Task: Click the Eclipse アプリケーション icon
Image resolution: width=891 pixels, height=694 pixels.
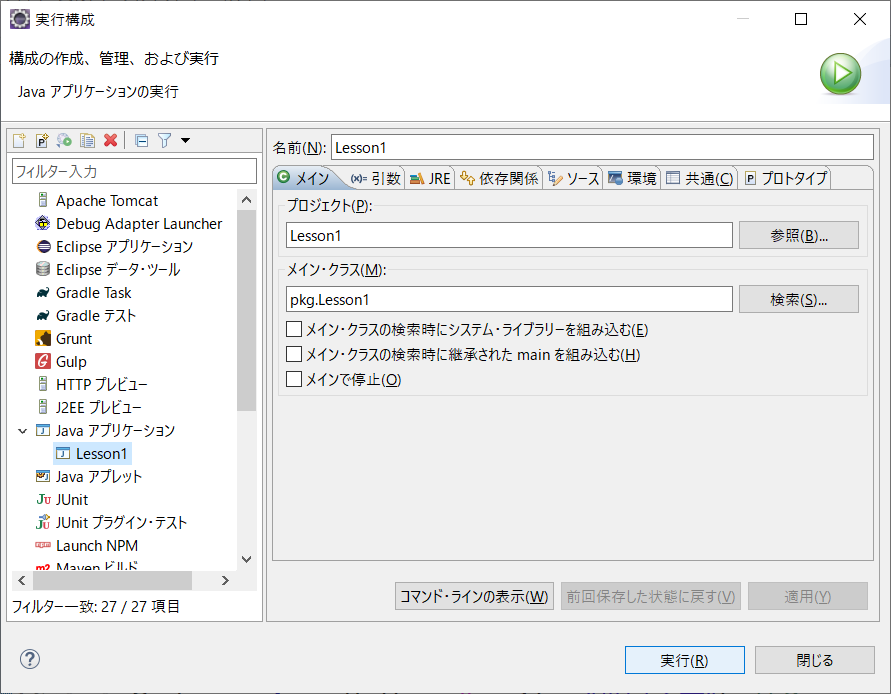Action: tap(43, 247)
